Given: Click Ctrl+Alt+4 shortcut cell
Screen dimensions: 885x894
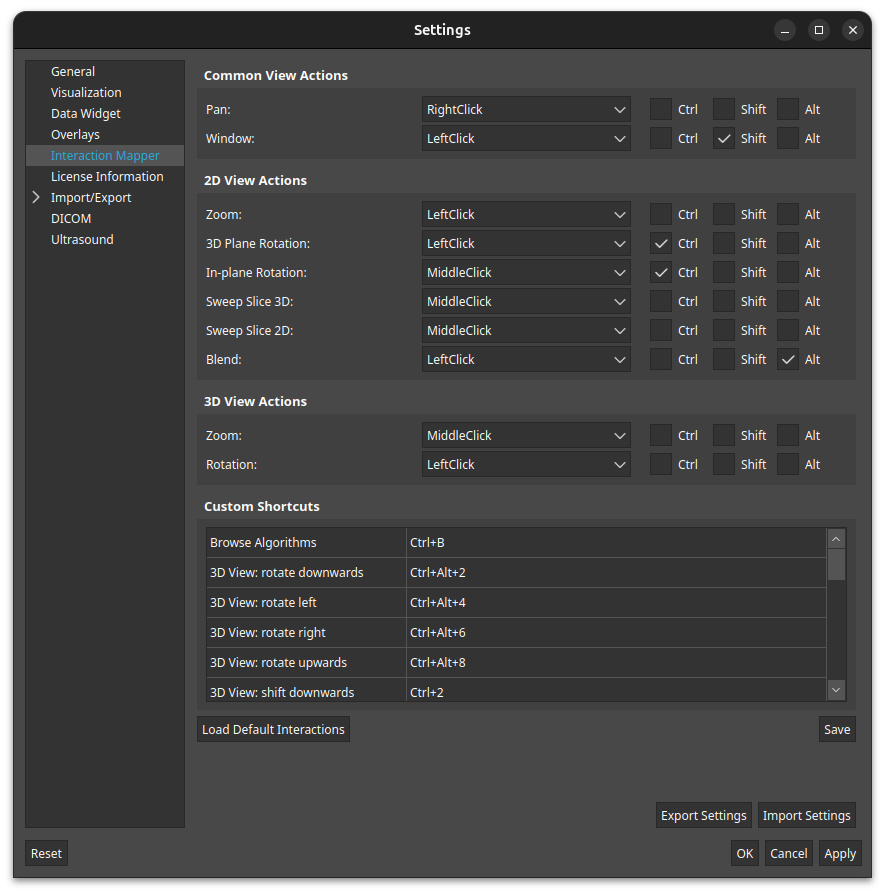Looking at the screenshot, I should [x=616, y=603].
